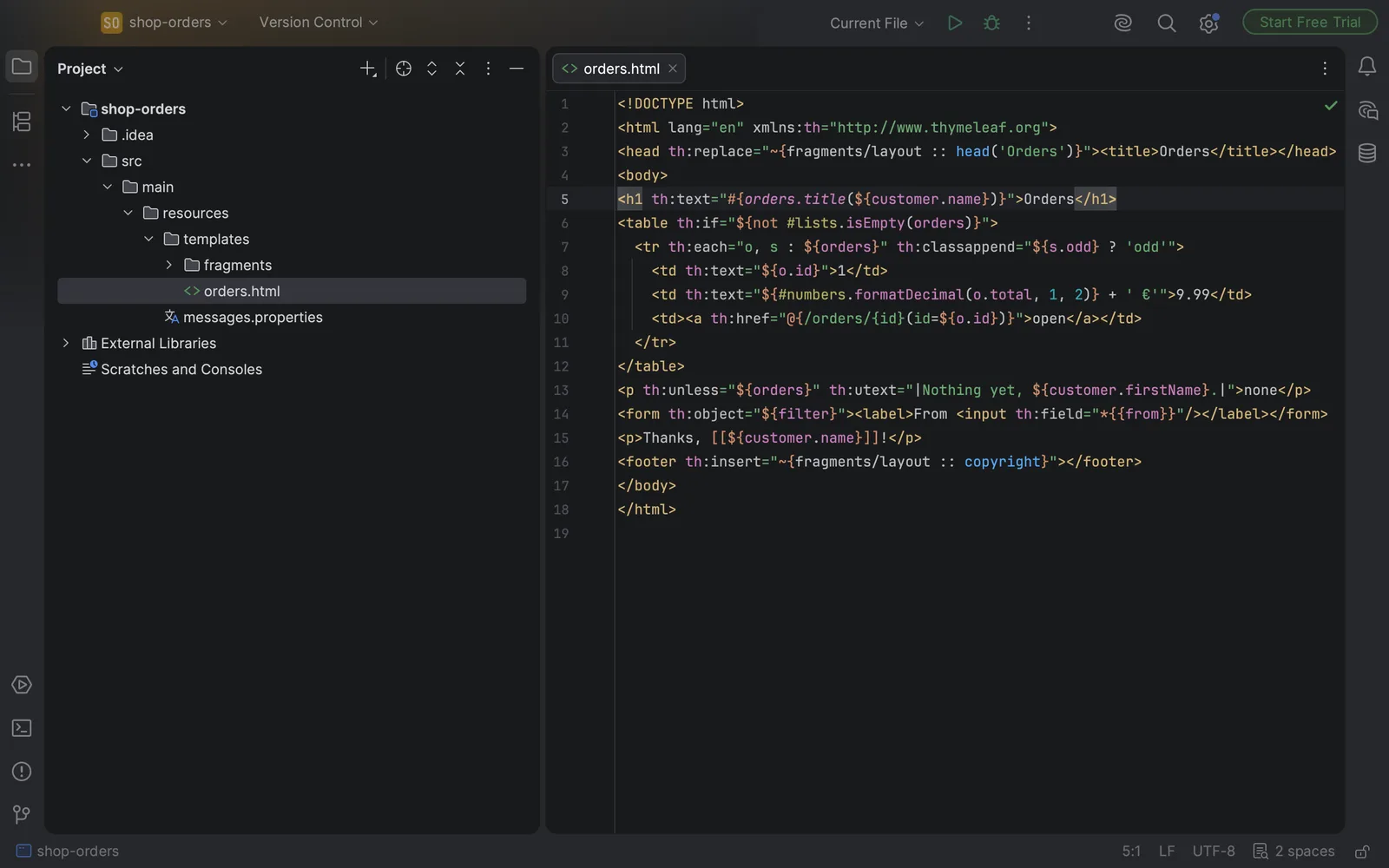Open the AI chat tool window

(1367, 110)
